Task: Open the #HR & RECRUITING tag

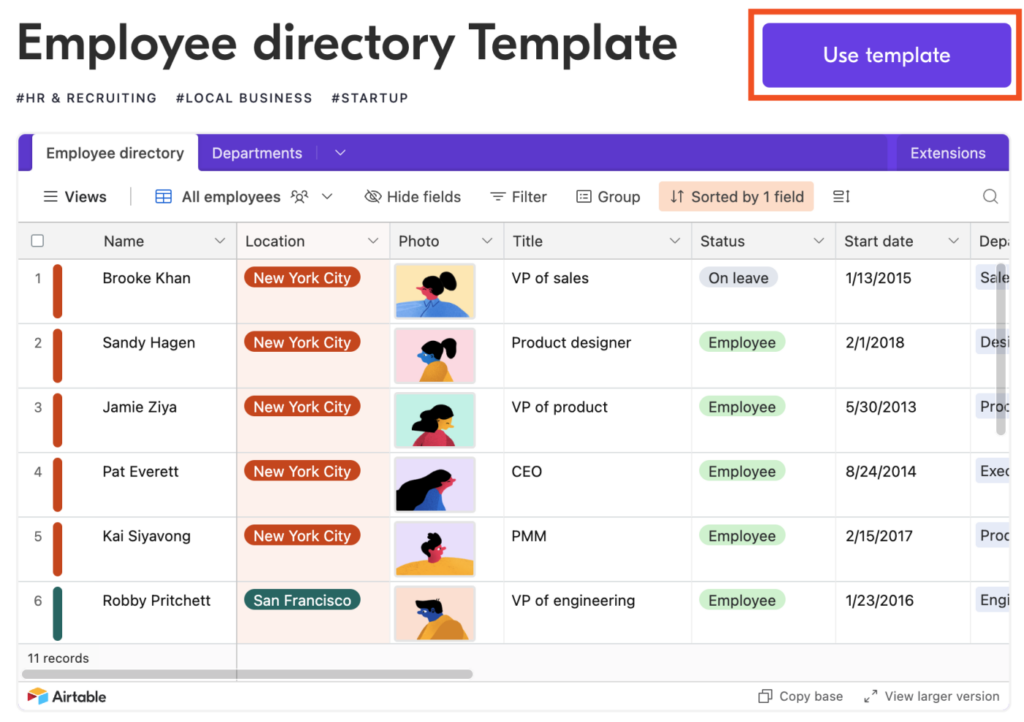Action: 86,98
